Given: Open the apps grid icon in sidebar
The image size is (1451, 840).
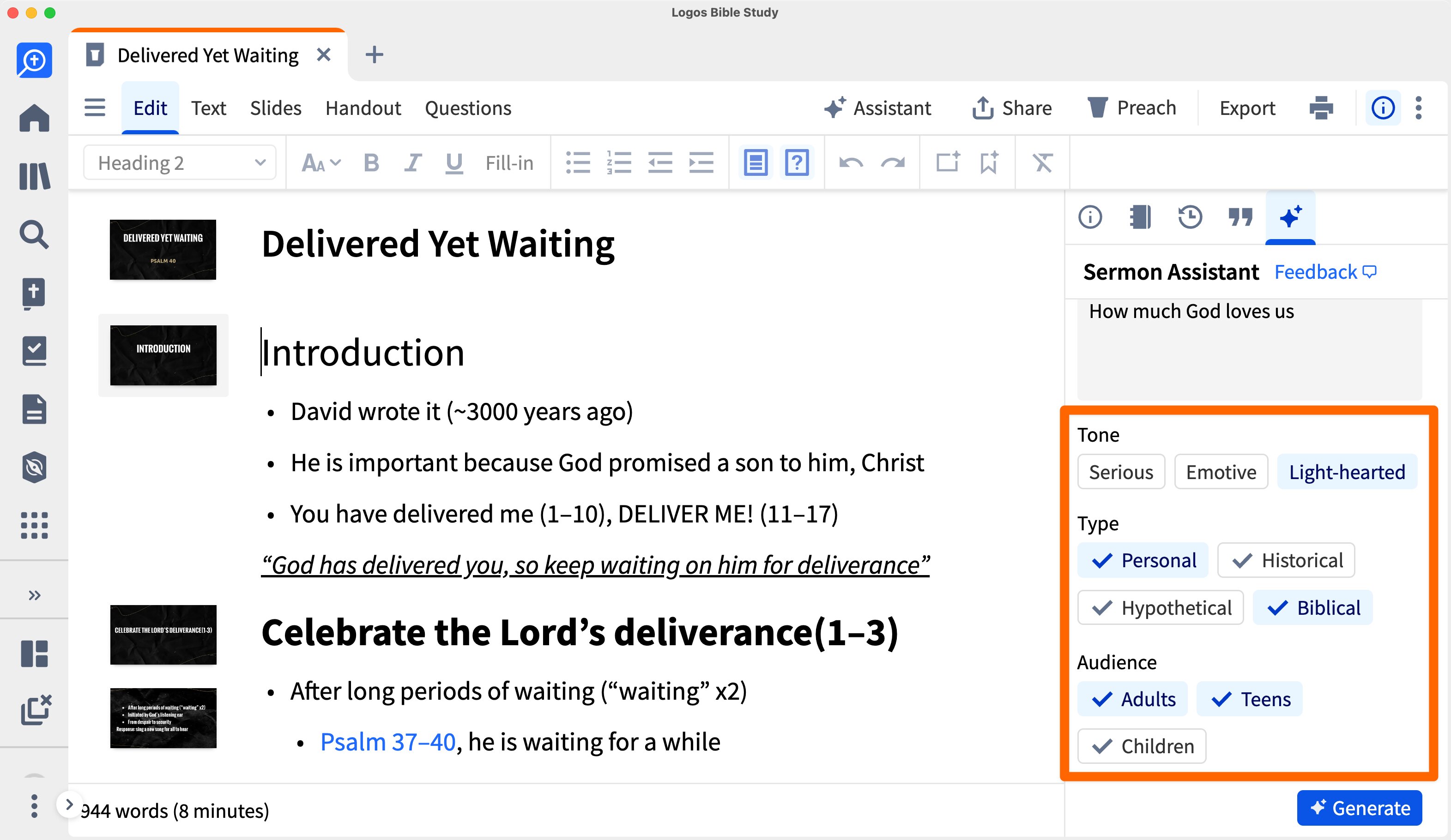Looking at the screenshot, I should click(34, 525).
